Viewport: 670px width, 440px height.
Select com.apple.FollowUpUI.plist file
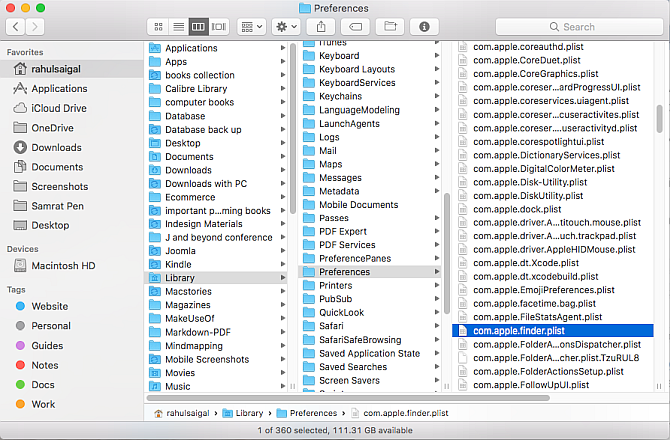(553, 385)
